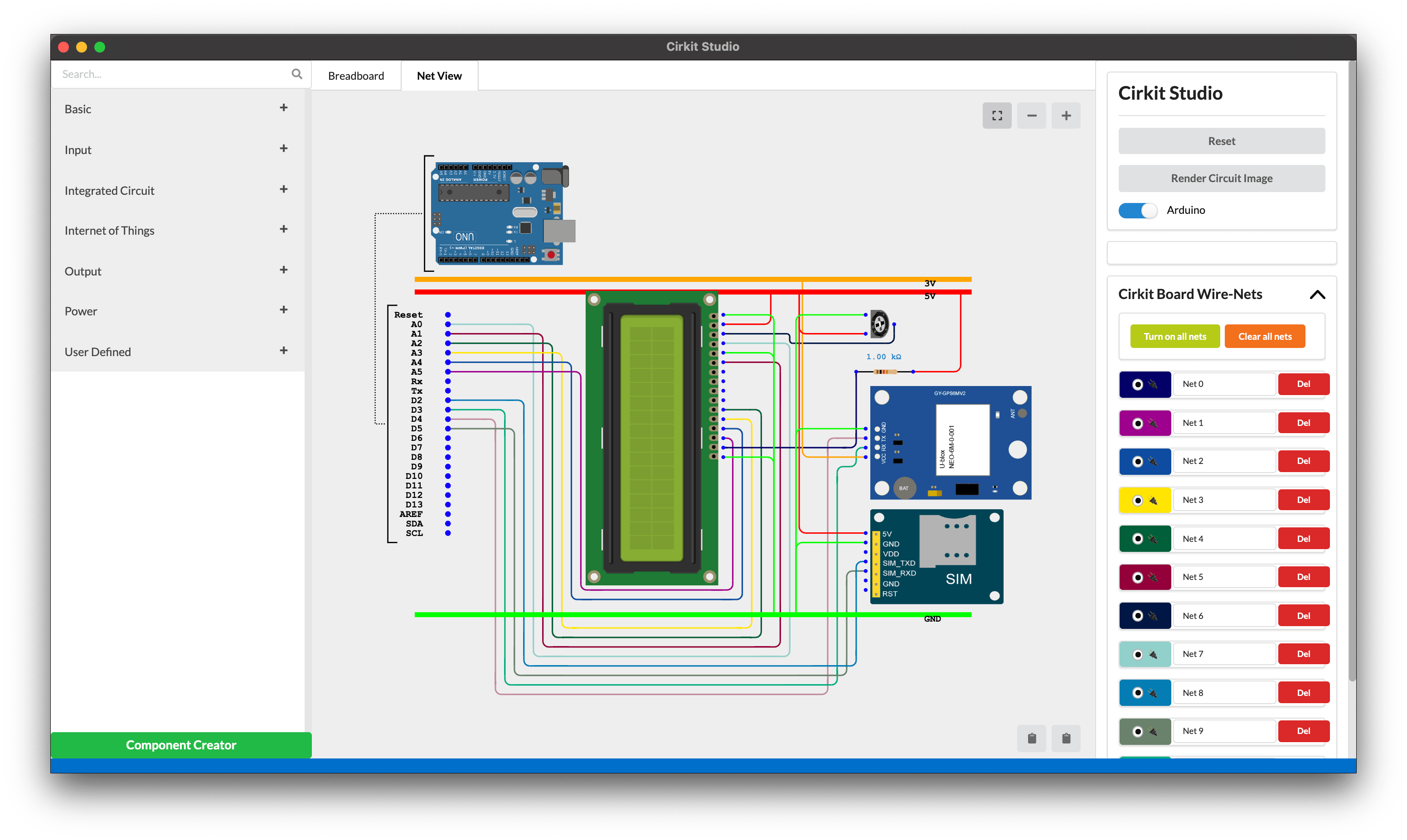Expand the Basic component category

point(284,107)
